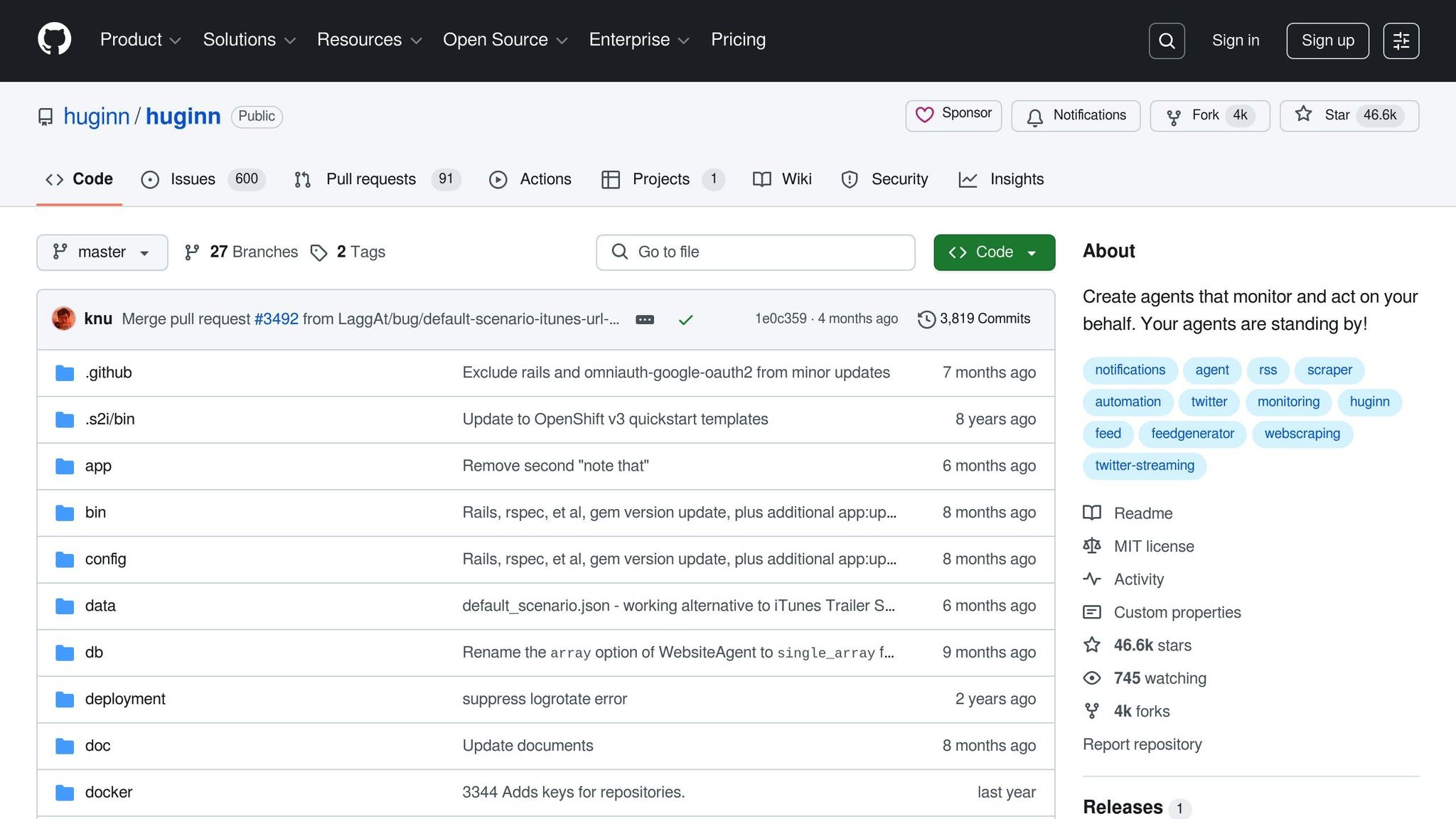Show commit details via ellipsis icon

tap(645, 319)
